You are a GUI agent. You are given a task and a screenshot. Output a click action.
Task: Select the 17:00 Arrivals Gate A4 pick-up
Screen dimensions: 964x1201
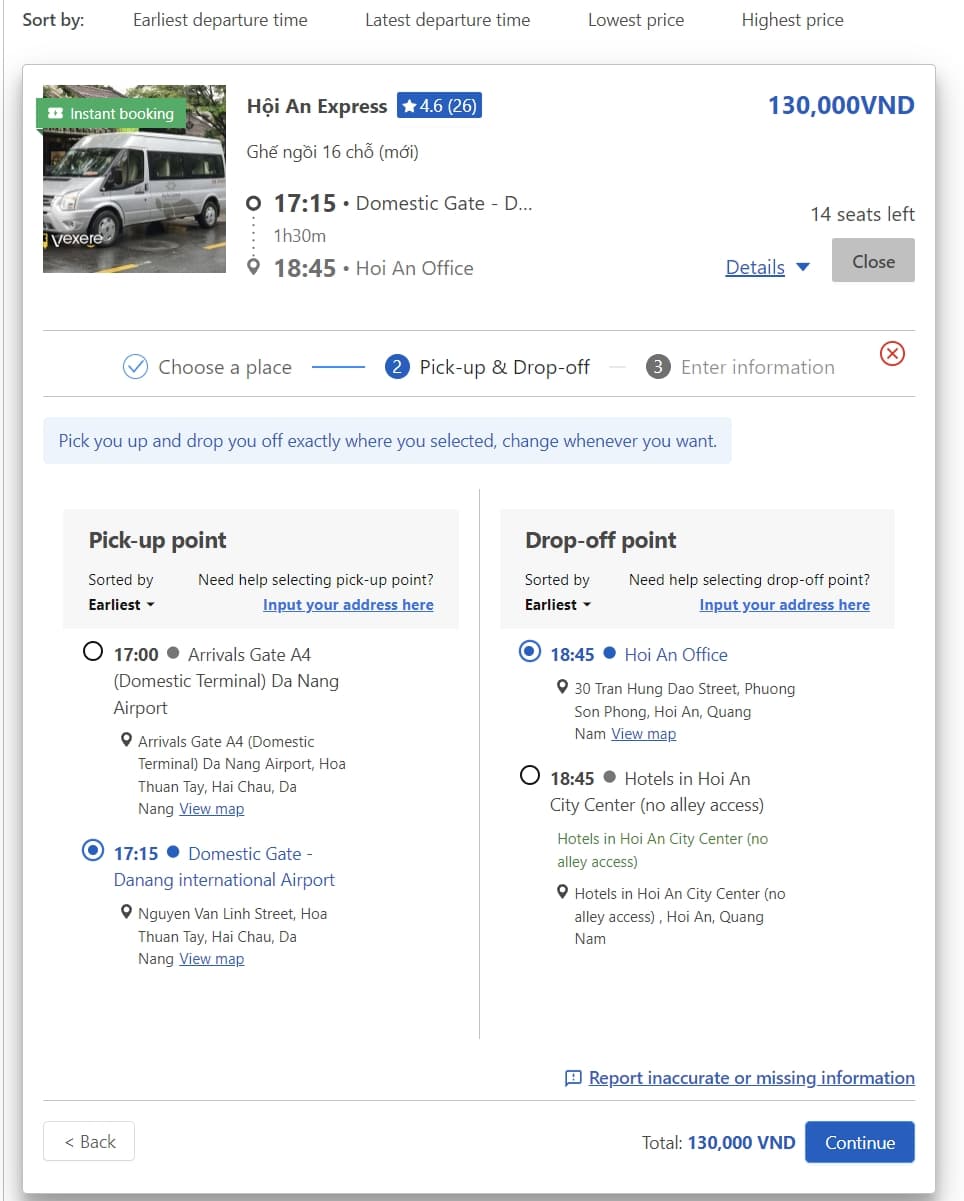tap(93, 652)
